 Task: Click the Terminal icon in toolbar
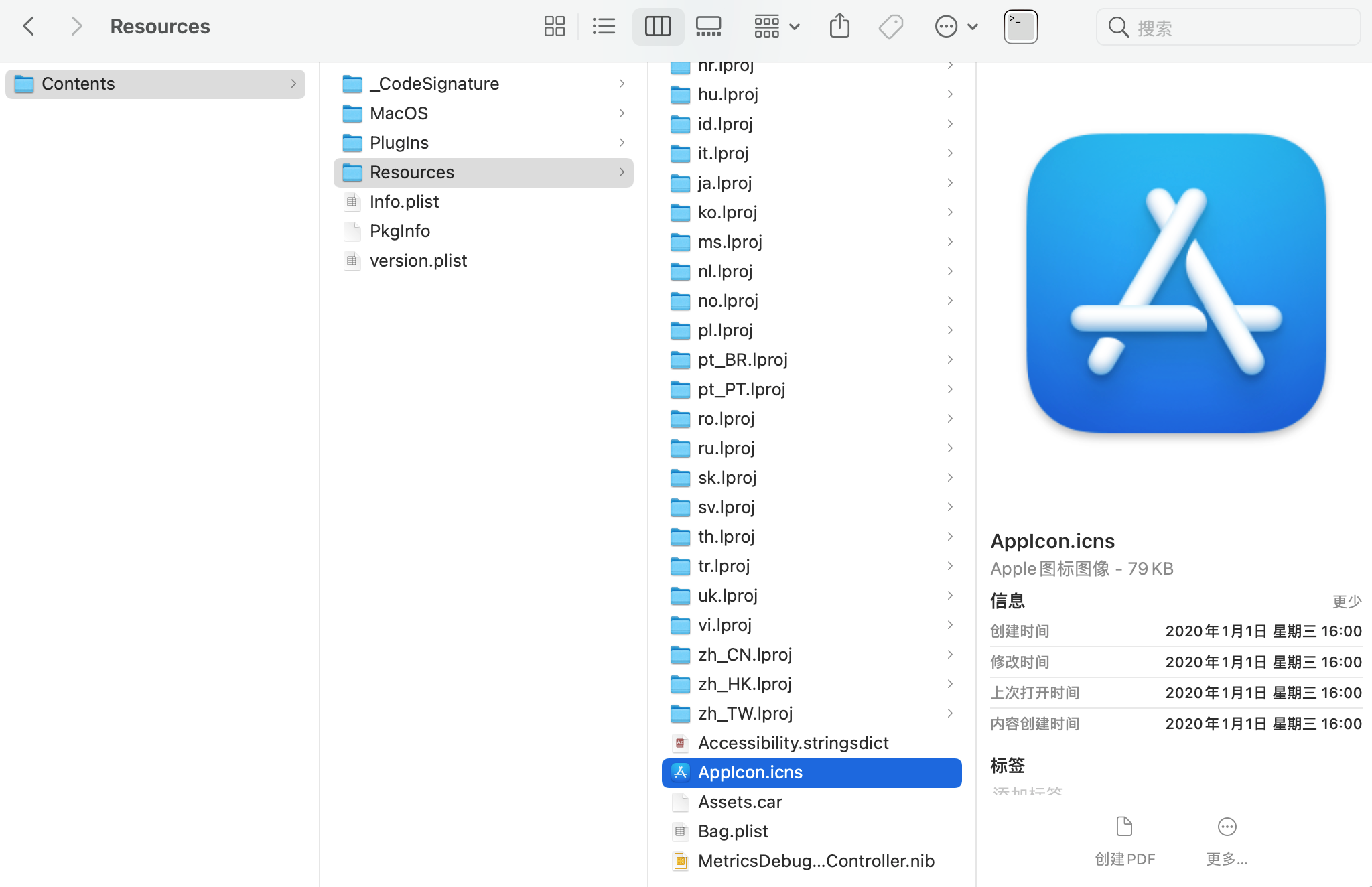[1020, 27]
